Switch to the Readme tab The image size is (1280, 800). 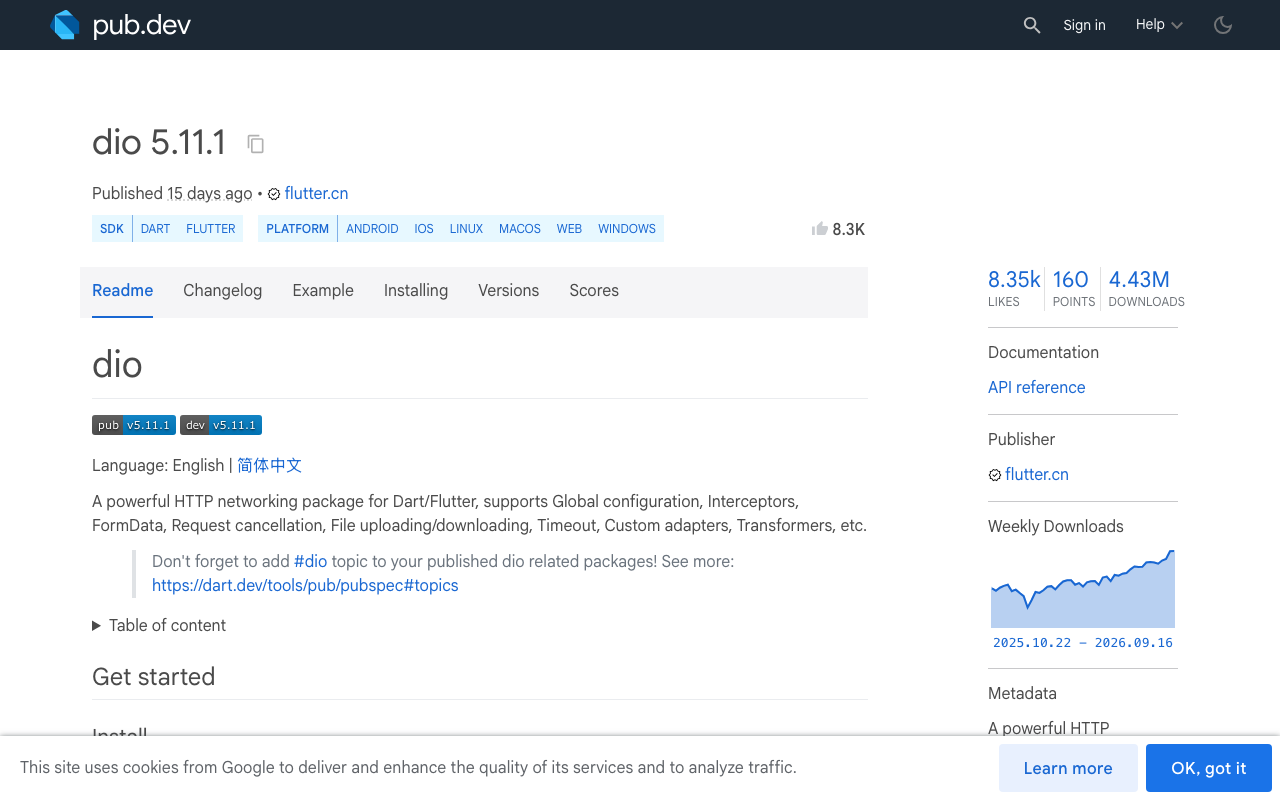[x=122, y=291]
